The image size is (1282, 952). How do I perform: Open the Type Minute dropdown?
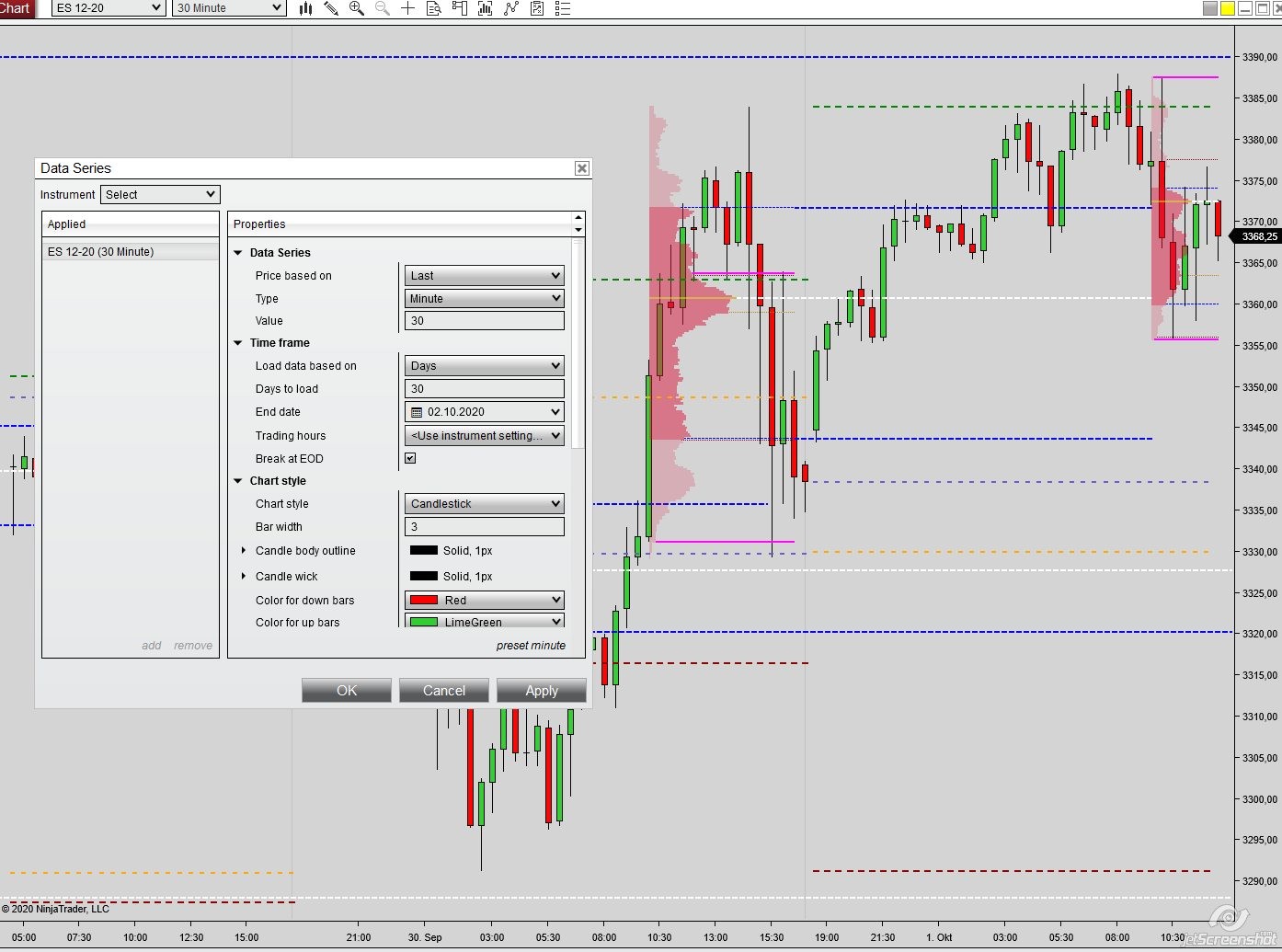pyautogui.click(x=484, y=298)
